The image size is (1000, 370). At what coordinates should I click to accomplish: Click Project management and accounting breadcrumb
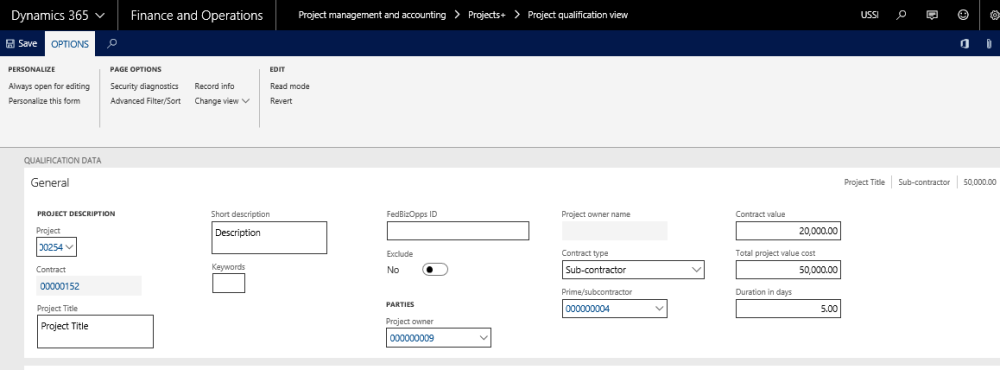(372, 15)
